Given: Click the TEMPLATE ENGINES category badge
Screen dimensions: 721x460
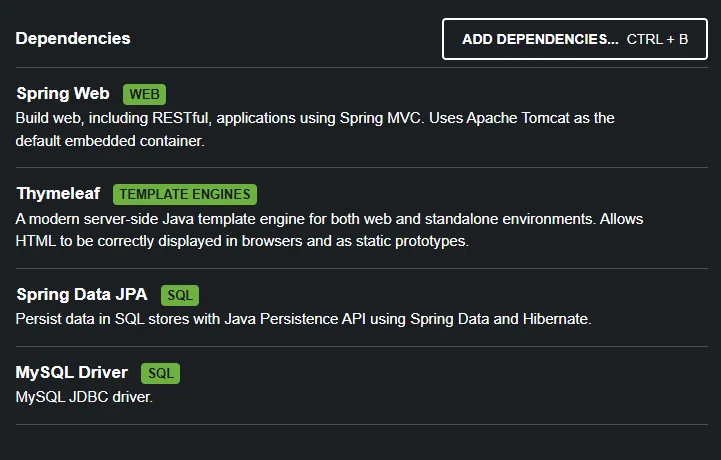Looking at the screenshot, I should point(185,194).
